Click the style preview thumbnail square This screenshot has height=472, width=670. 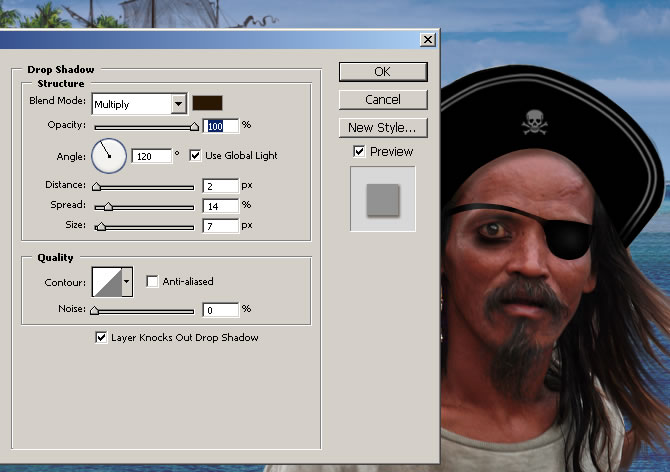[x=383, y=199]
